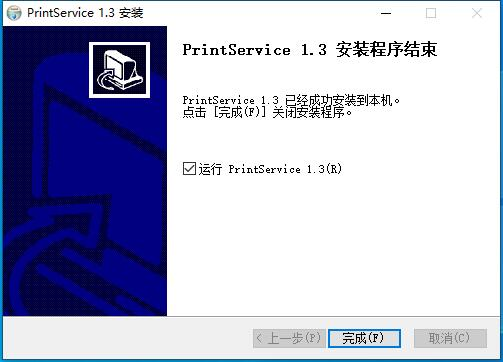The width and height of the screenshot is (503, 362).
Task: Click the message 已经成功安装到本机
Action: (342, 100)
